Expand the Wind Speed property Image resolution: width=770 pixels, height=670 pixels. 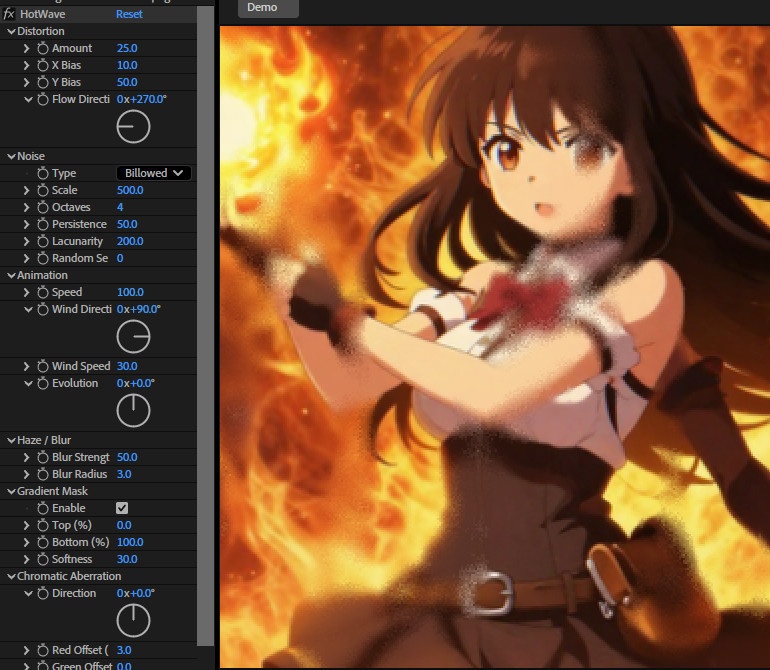pos(27,366)
